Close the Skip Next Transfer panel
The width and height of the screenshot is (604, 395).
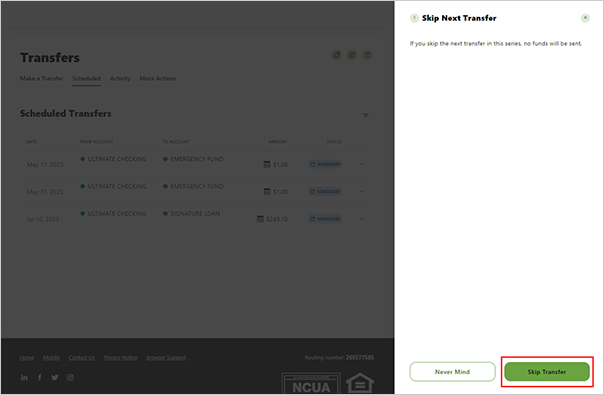tap(585, 18)
